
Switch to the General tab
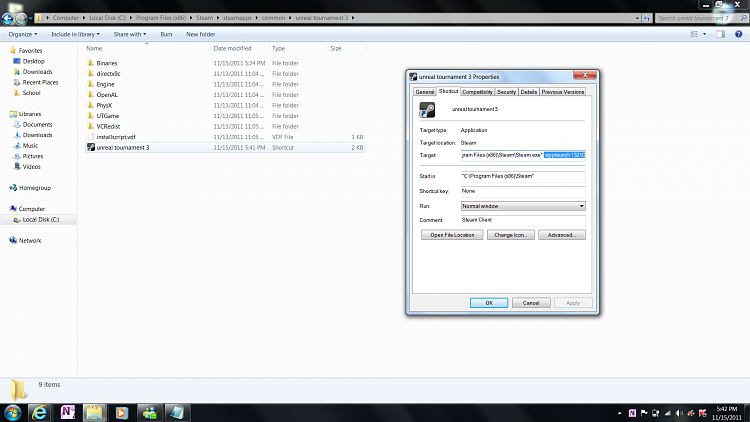(x=425, y=92)
